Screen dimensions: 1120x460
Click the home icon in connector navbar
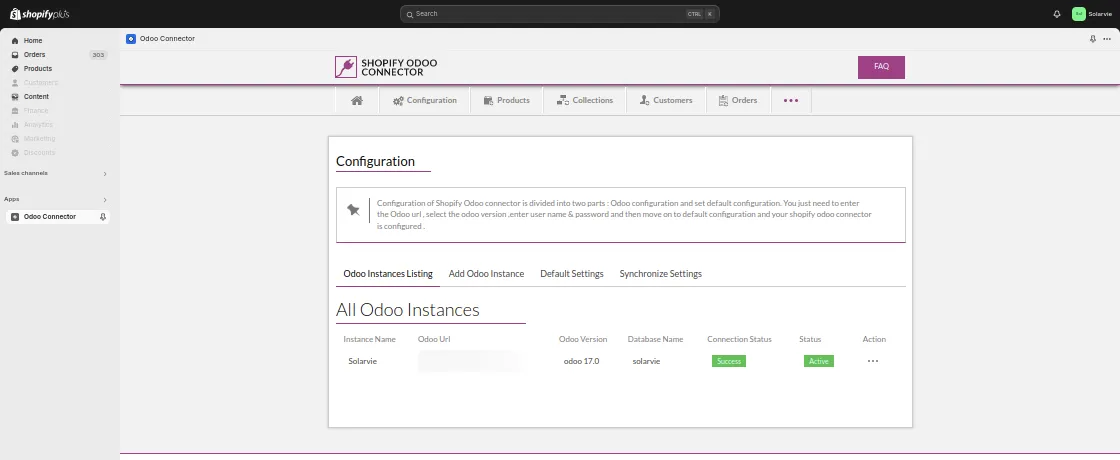356,100
